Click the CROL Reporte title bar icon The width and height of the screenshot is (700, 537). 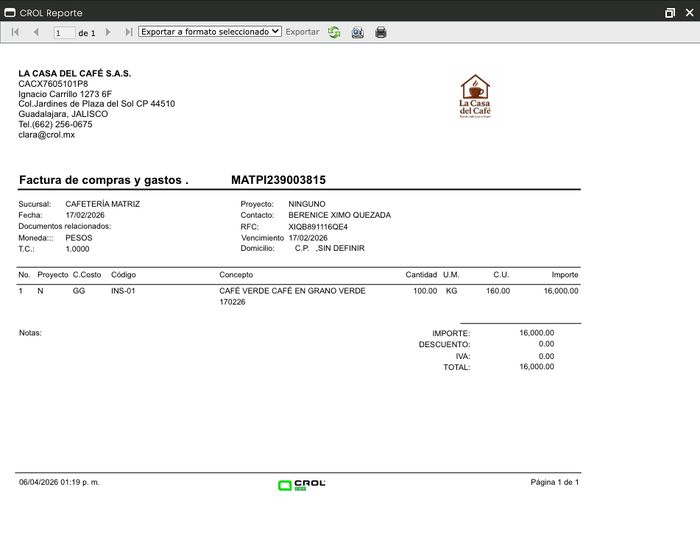pyautogui.click(x=9, y=12)
